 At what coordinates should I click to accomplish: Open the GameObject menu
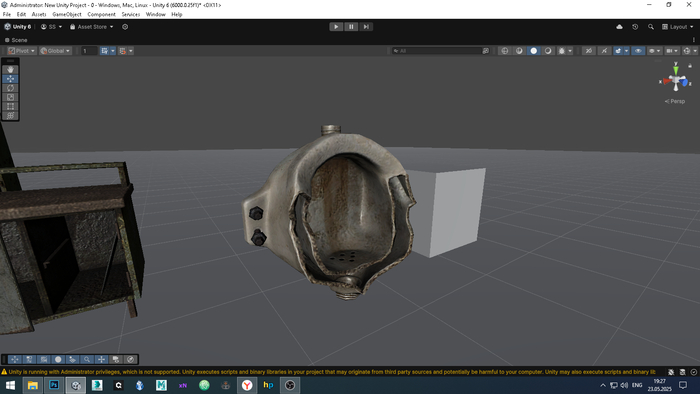click(x=67, y=14)
